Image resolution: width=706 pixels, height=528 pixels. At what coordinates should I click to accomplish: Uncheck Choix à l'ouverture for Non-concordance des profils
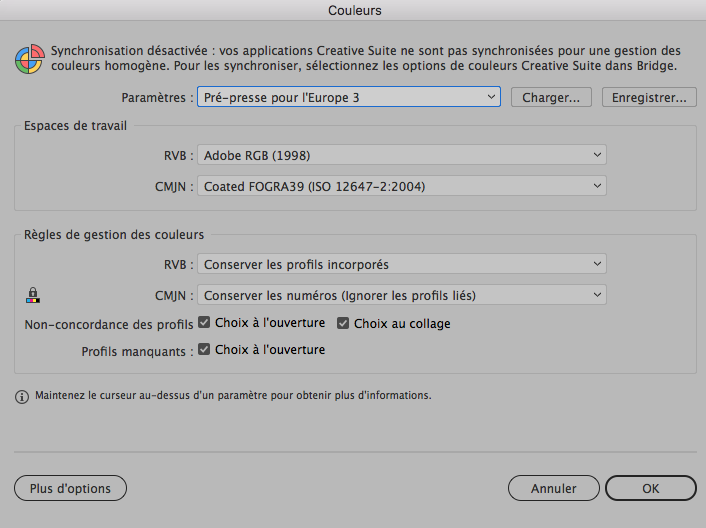(204, 322)
